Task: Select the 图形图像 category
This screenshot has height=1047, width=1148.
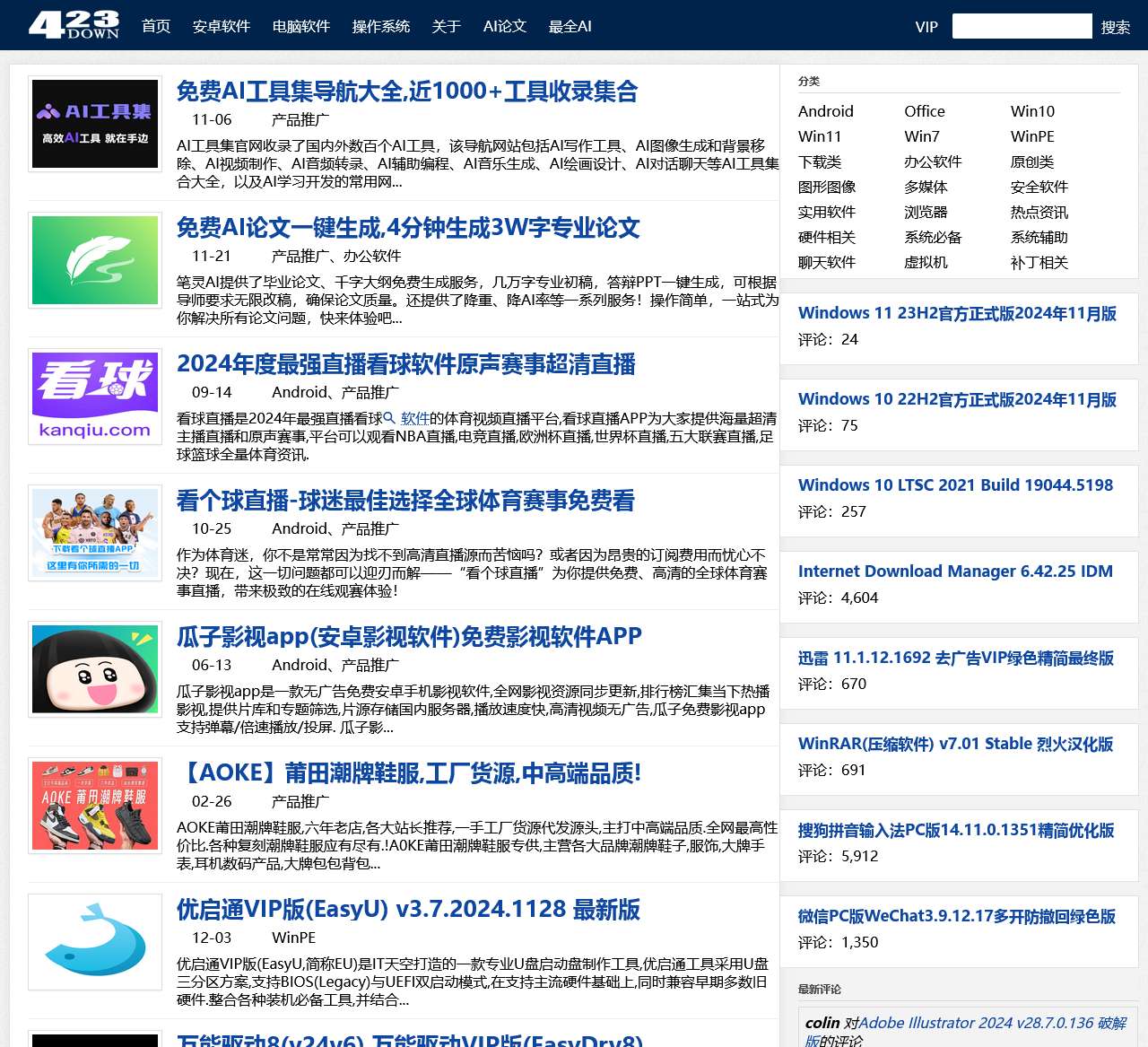Action: pos(827,187)
